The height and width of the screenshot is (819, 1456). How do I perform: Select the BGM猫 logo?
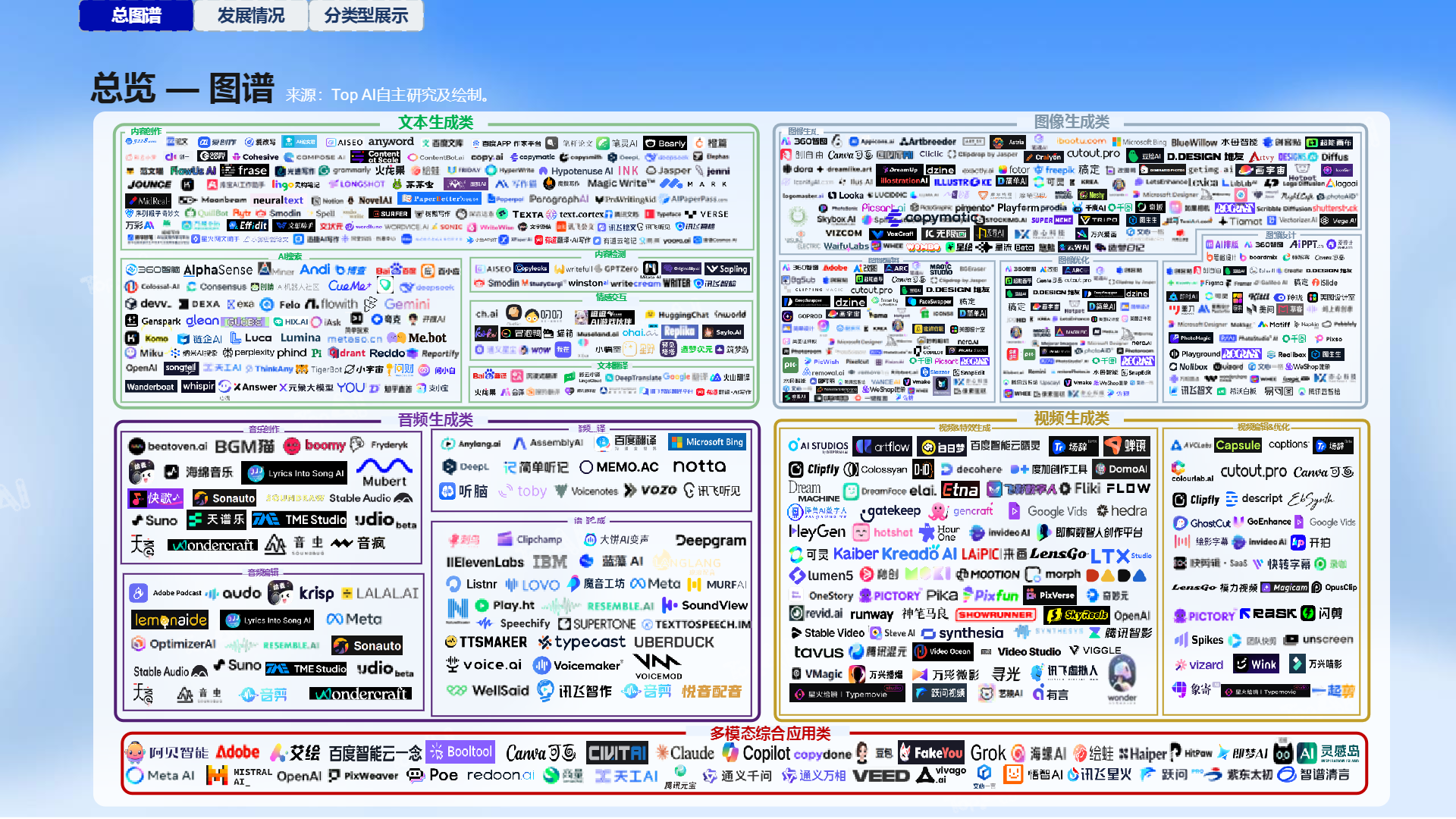pos(244,447)
